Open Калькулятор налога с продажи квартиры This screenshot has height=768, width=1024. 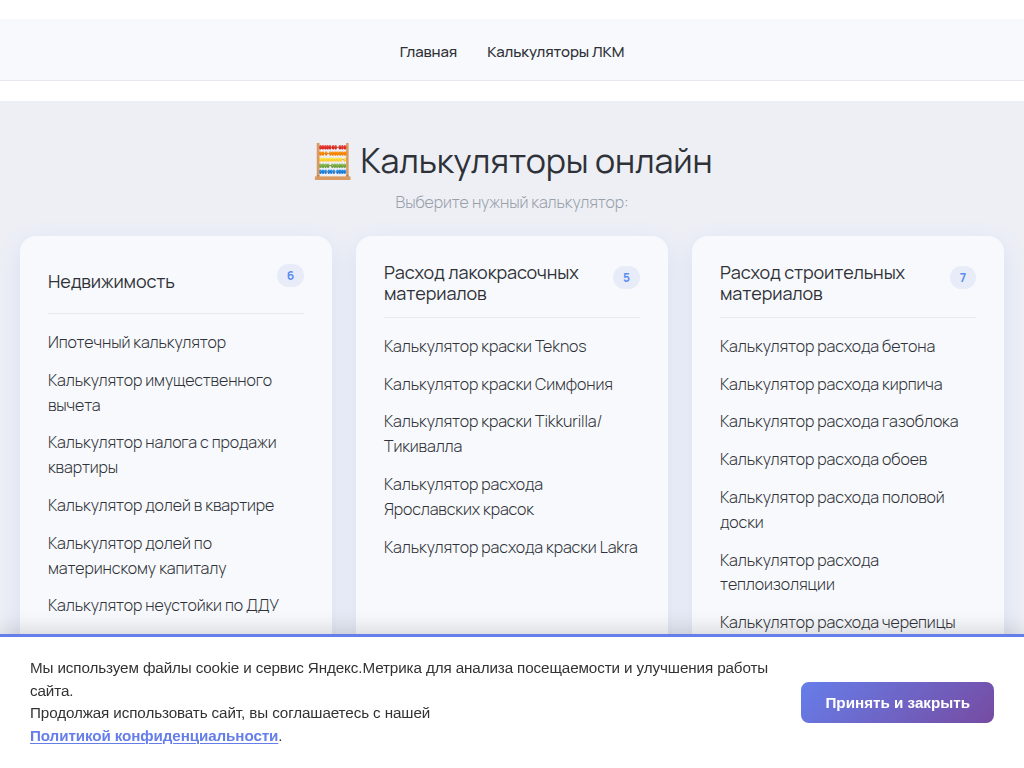[162, 455]
